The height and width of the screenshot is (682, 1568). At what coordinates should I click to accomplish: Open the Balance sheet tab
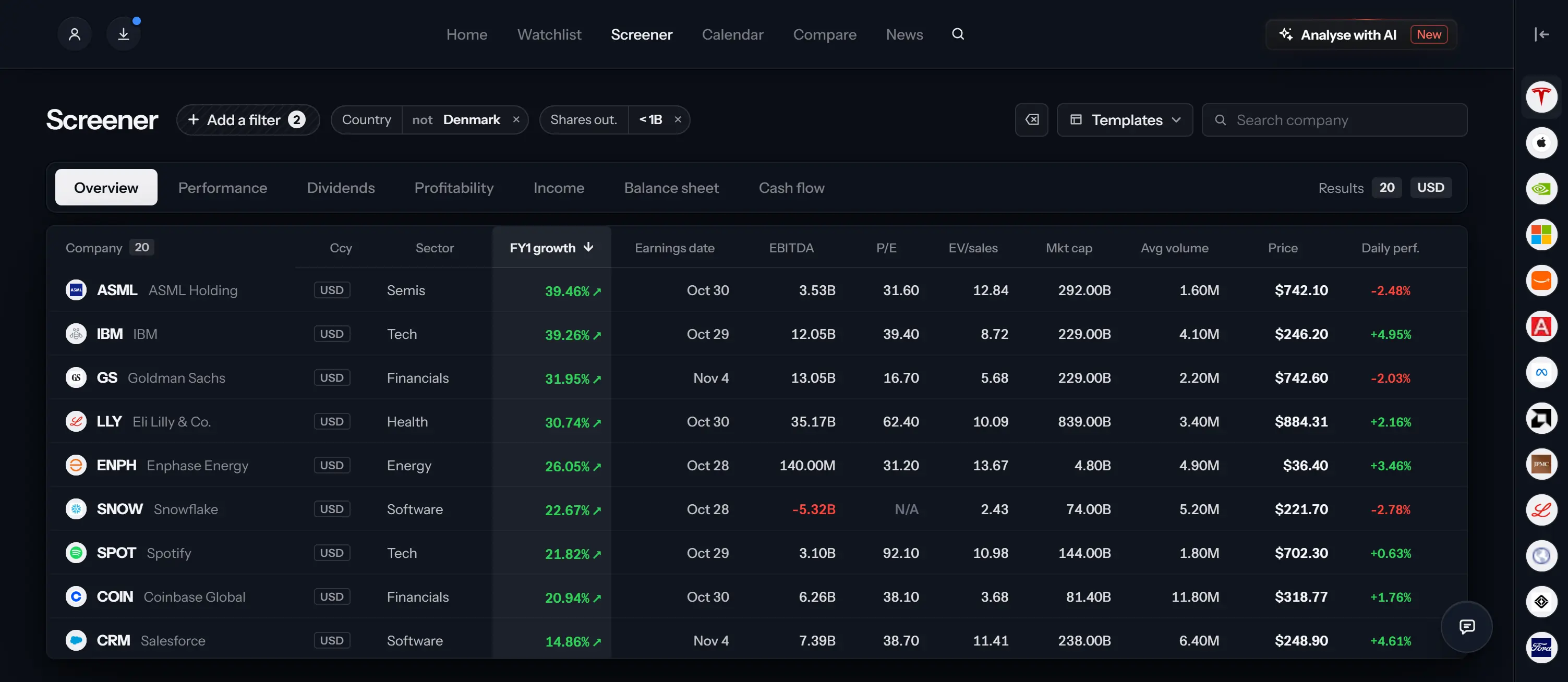point(671,187)
